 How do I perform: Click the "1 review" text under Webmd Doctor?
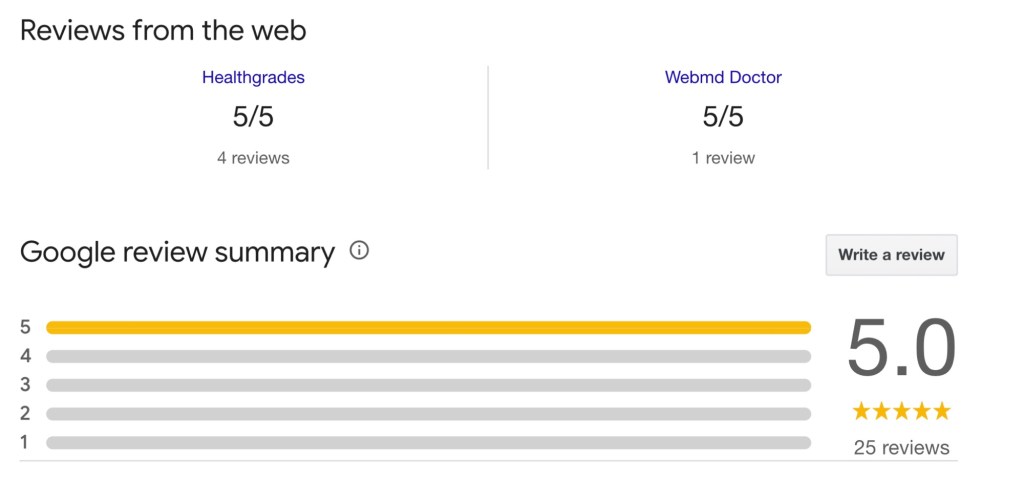[x=723, y=158]
